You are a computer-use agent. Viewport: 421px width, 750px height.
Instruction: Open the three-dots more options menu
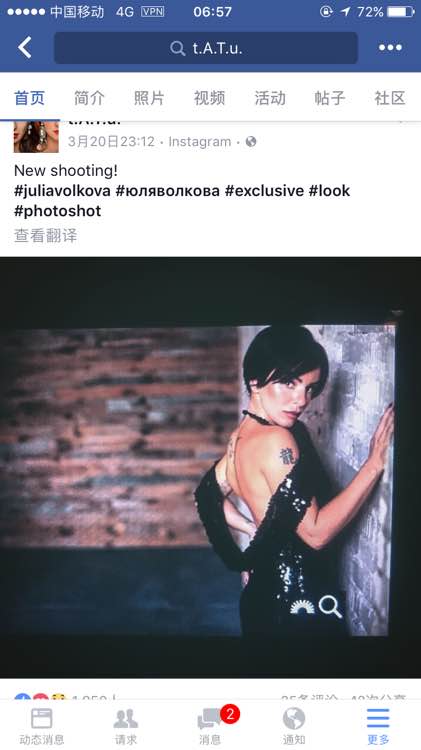point(390,47)
